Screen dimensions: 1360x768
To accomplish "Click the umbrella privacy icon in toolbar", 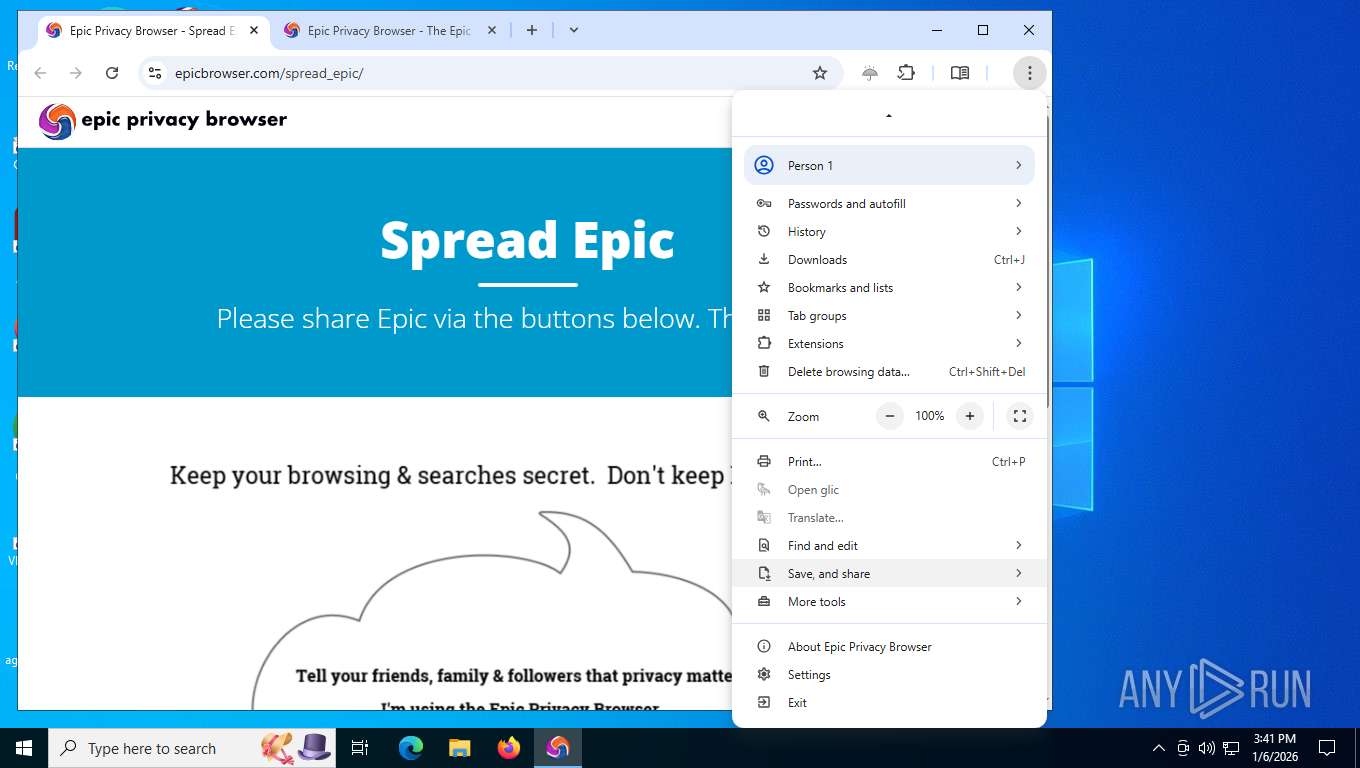I will tap(870, 73).
